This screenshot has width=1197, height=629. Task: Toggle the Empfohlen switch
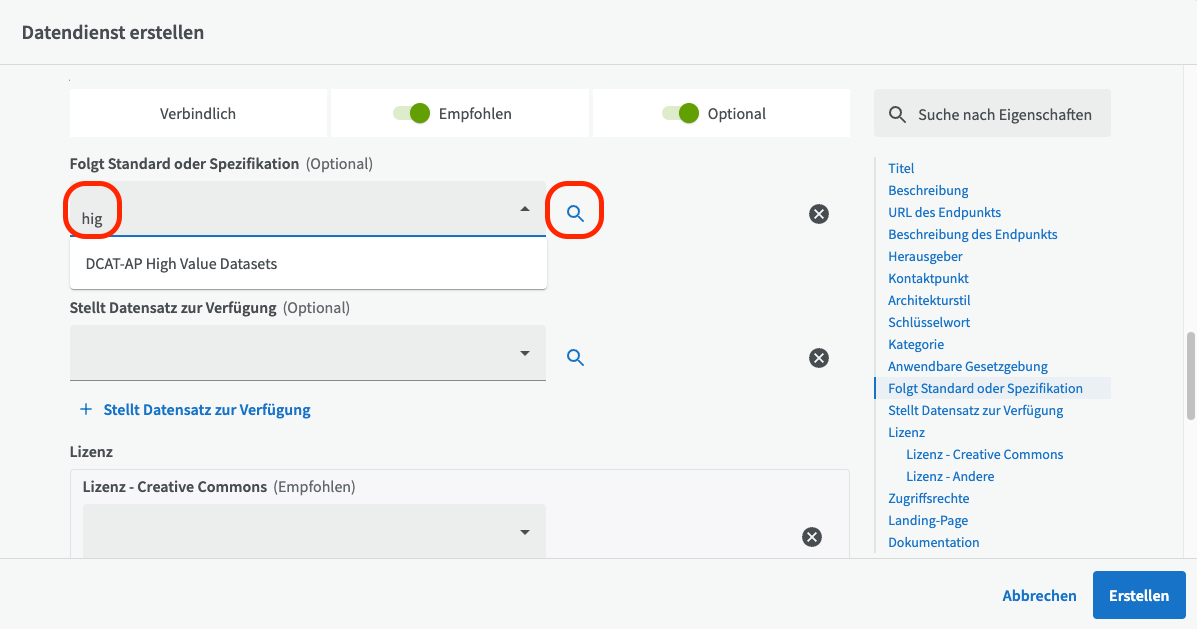[x=412, y=114]
